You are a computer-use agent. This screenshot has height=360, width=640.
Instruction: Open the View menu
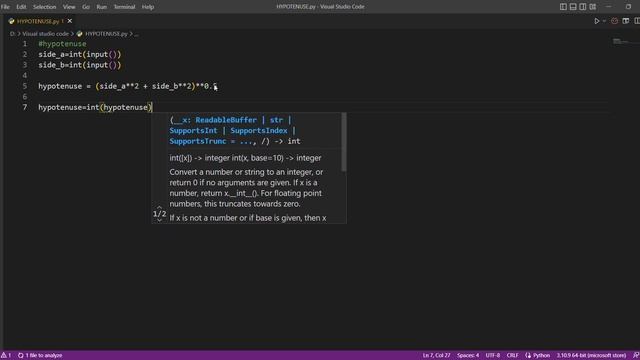tap(69, 7)
